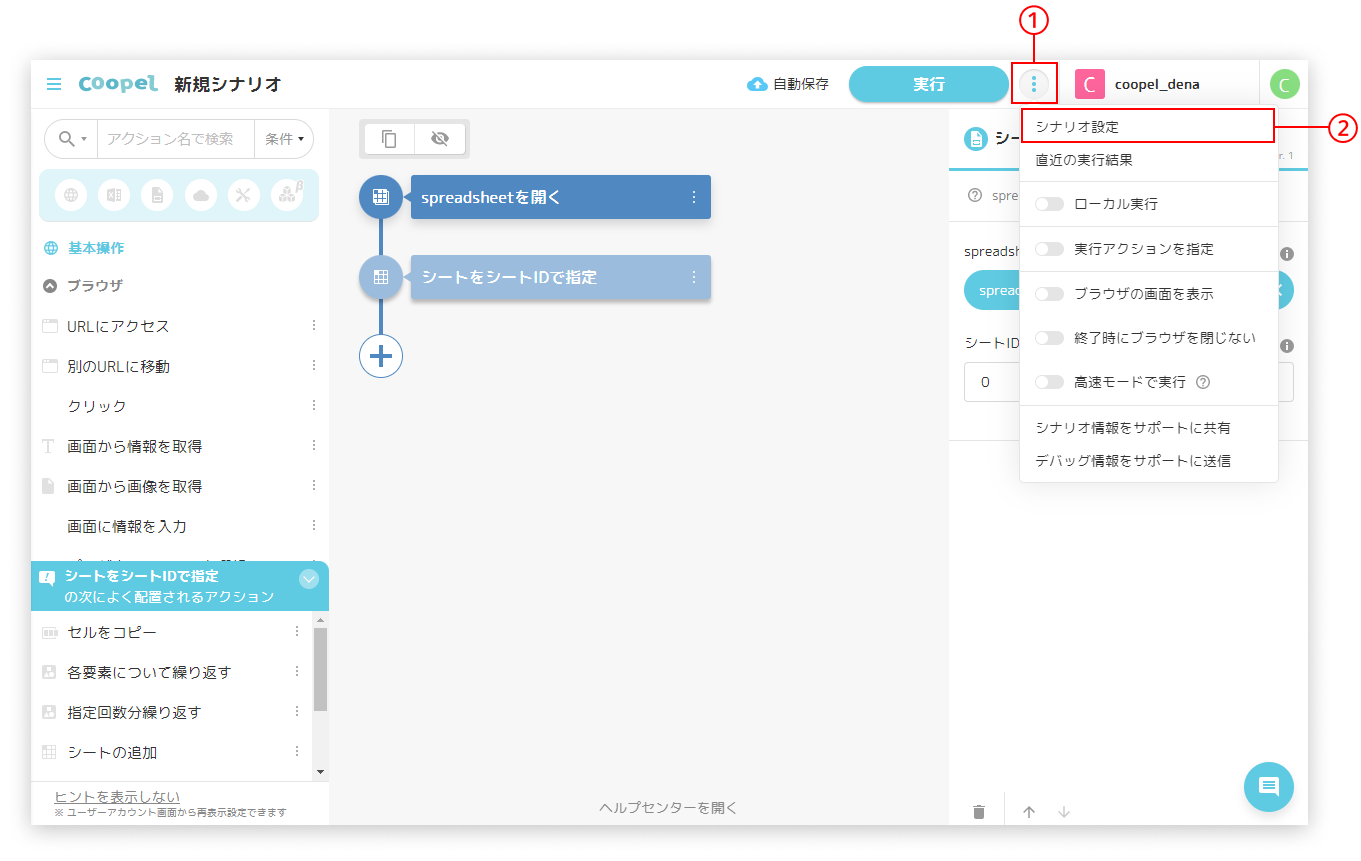Select the tools wrench category icon
Image resolution: width=1361 pixels, height=861 pixels.
click(x=244, y=195)
